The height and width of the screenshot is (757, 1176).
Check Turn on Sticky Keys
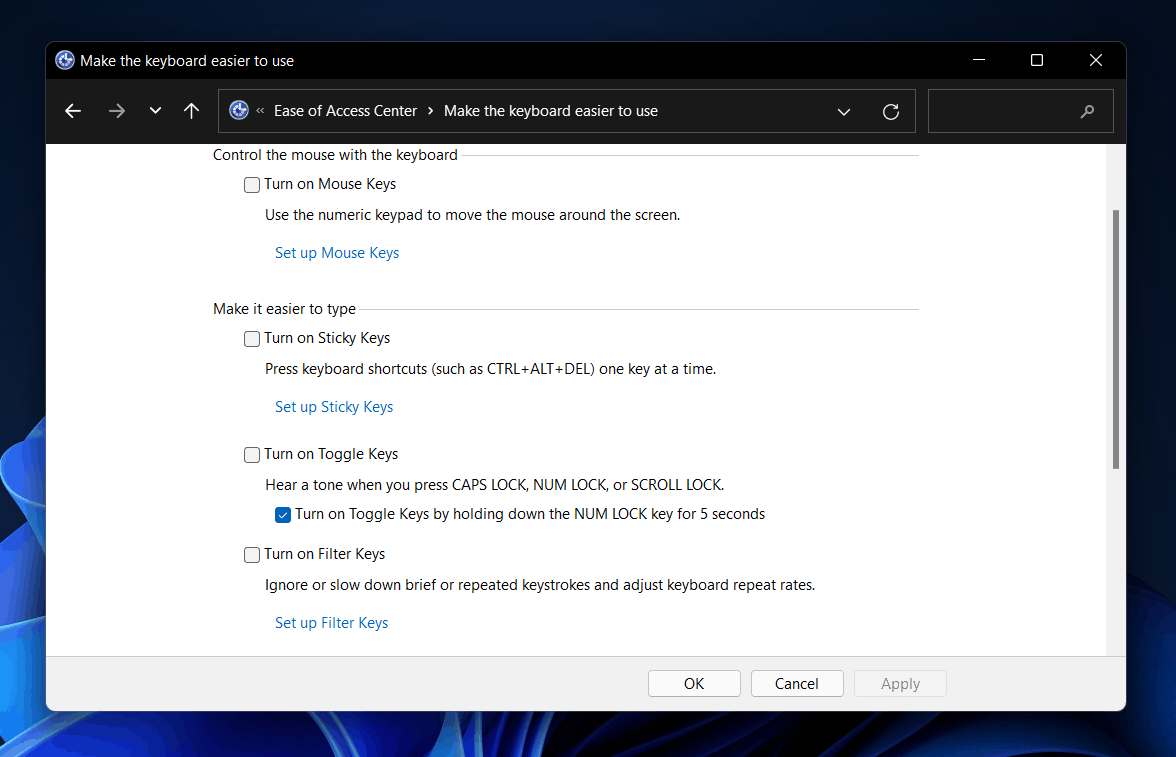[252, 339]
